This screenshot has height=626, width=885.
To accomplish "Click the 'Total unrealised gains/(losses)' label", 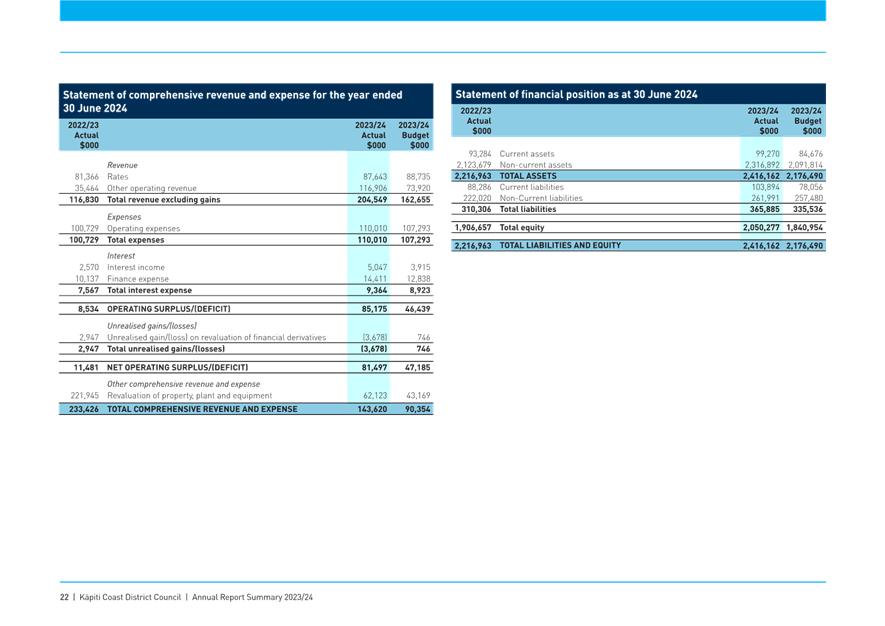I will click(x=166, y=349).
